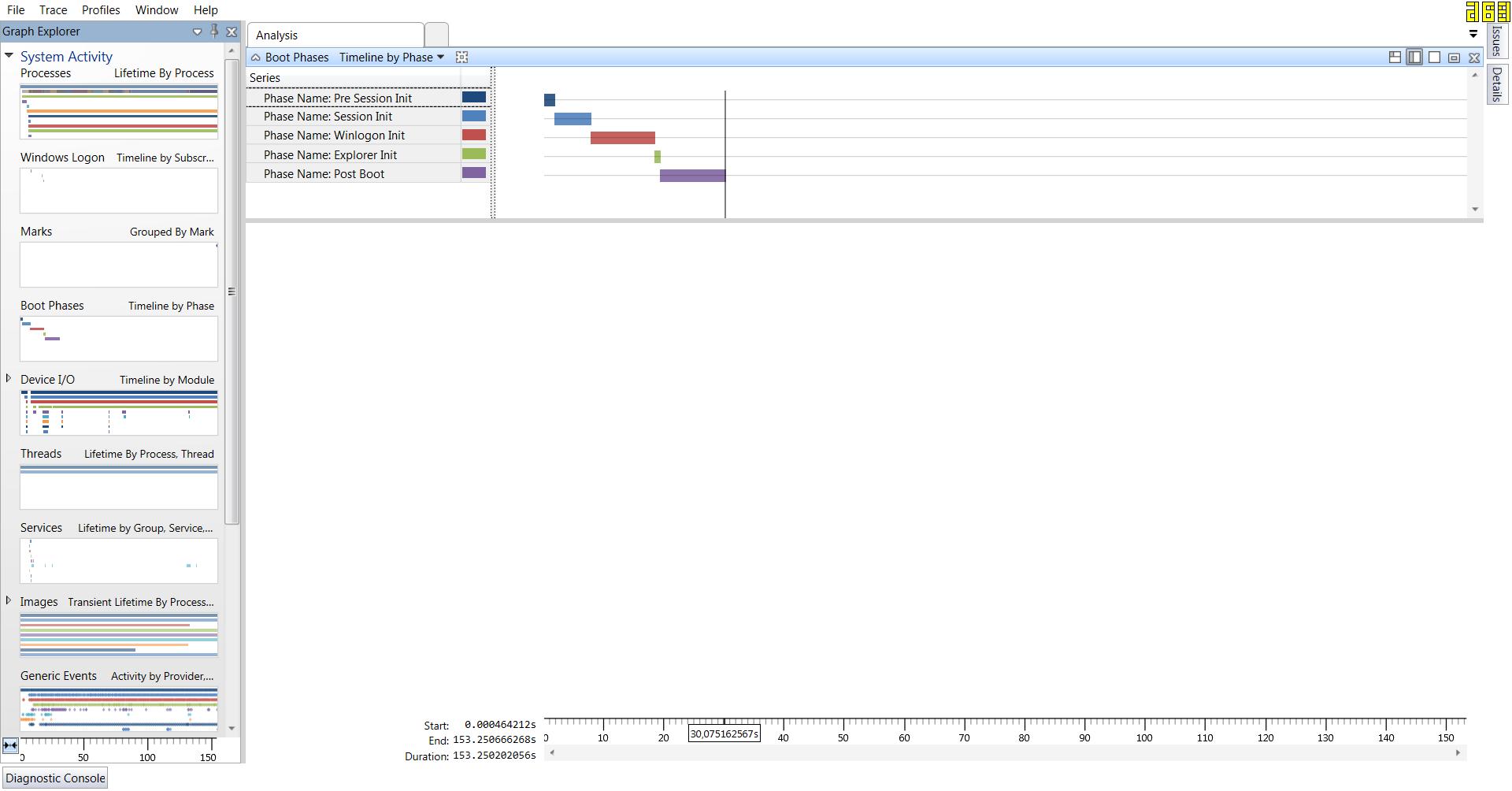The height and width of the screenshot is (791, 1512).
Task: Open the Generic Events graph thumbnail
Action: click(119, 709)
